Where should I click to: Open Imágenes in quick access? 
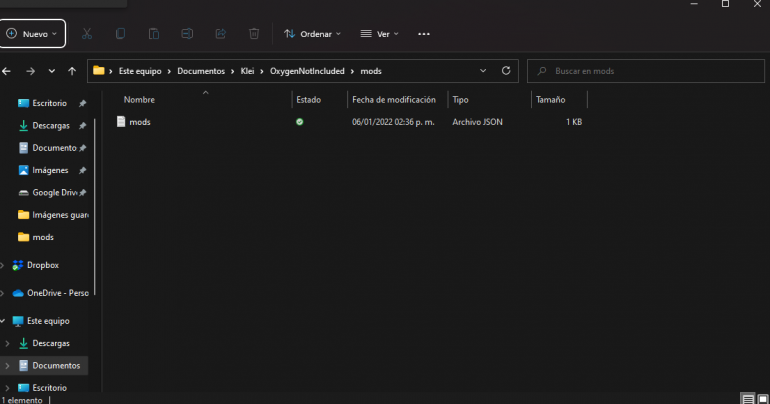click(50, 170)
